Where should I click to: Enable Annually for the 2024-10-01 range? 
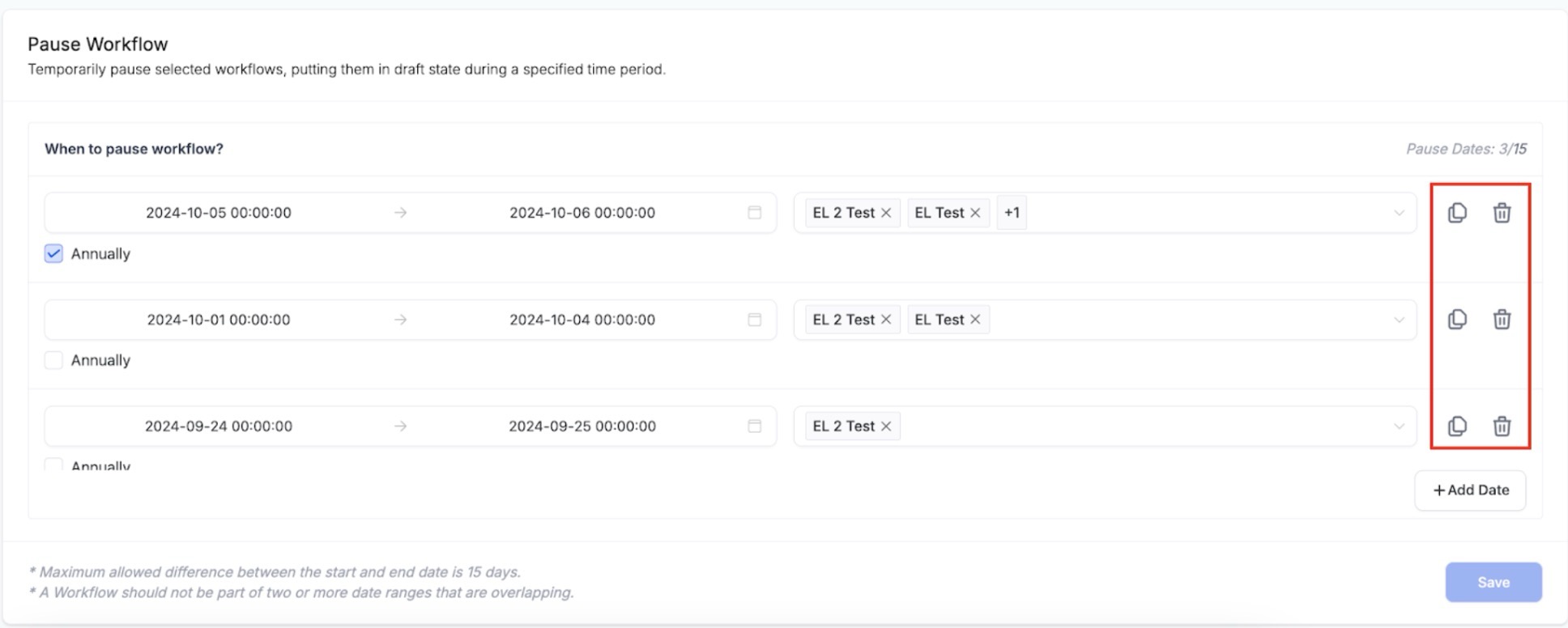pyautogui.click(x=53, y=360)
